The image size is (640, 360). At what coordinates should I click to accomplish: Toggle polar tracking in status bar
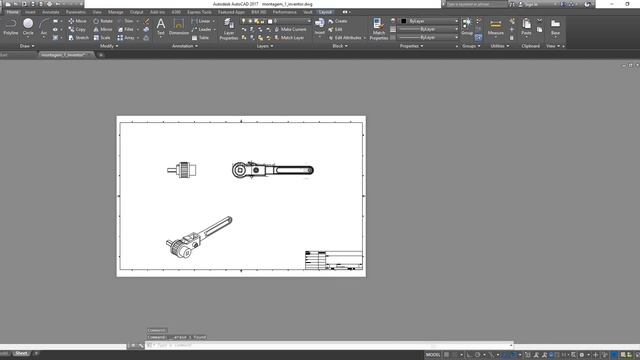(477, 355)
